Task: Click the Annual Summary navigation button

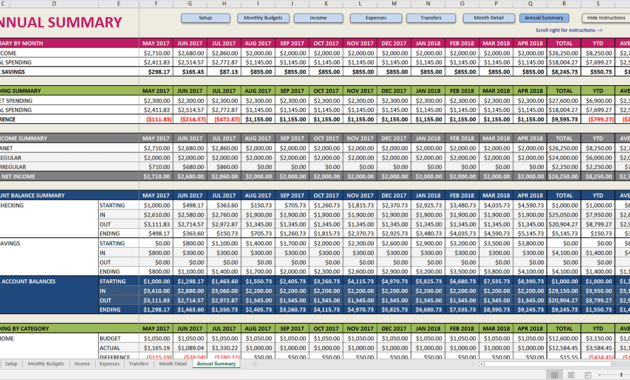Action: pos(544,18)
